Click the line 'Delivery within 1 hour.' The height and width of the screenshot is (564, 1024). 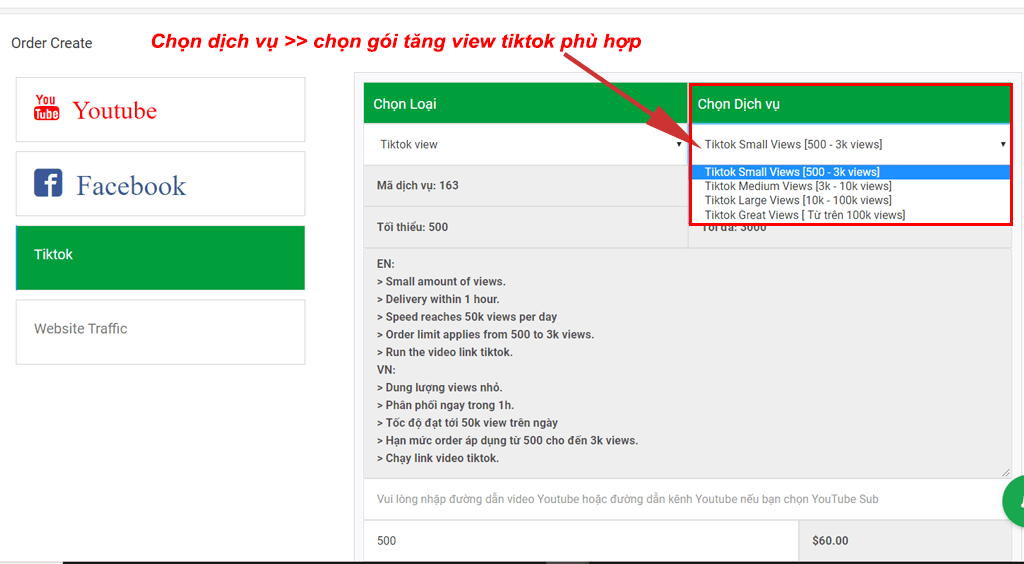click(438, 299)
